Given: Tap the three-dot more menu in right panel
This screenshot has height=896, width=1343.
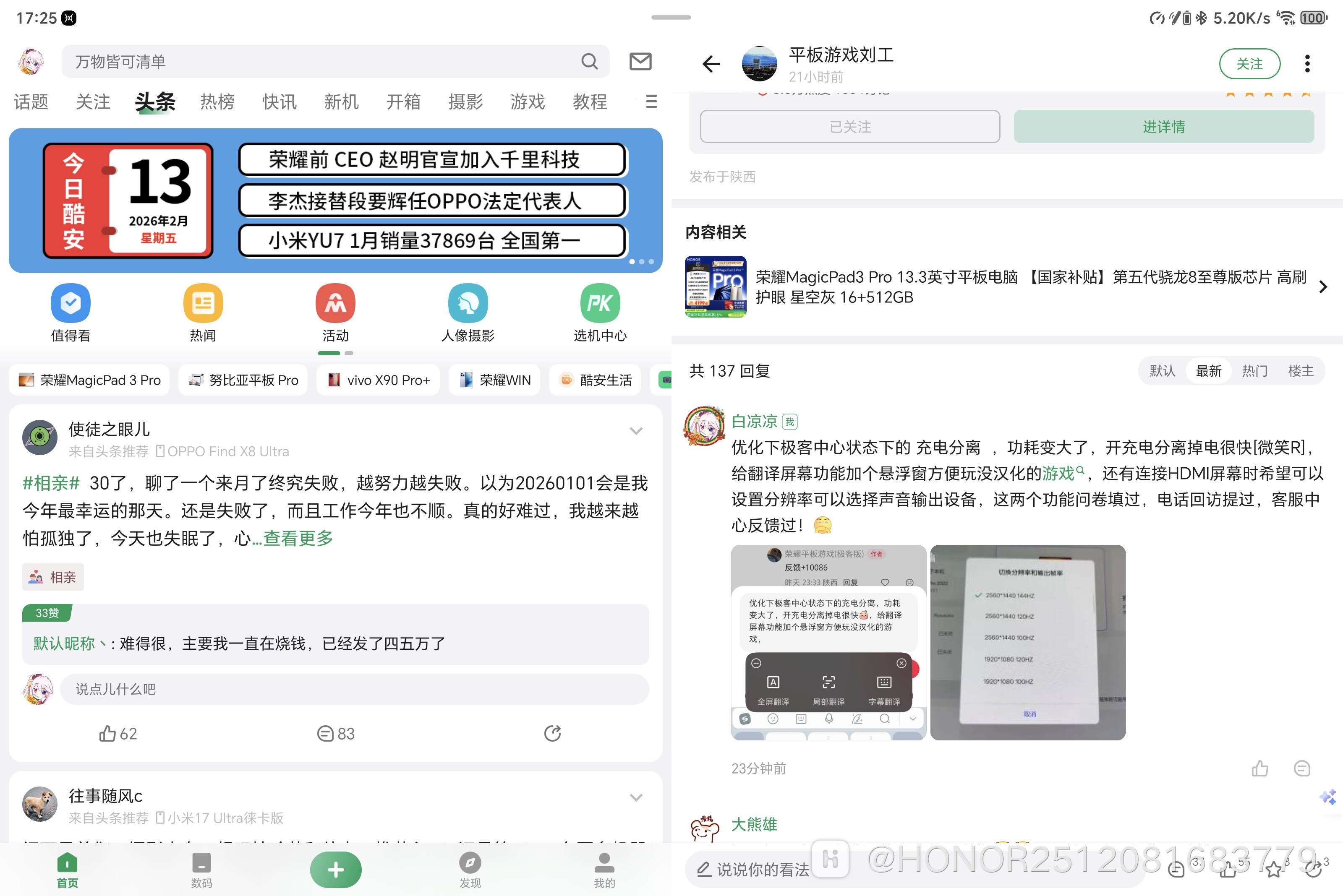Looking at the screenshot, I should [1308, 63].
